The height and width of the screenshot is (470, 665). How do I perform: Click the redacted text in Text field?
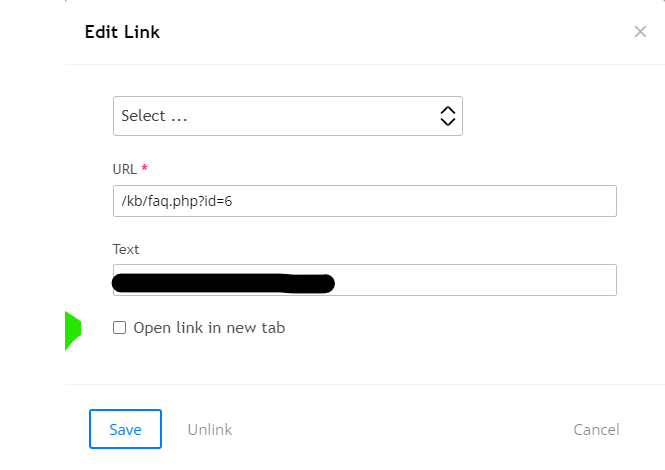[223, 282]
